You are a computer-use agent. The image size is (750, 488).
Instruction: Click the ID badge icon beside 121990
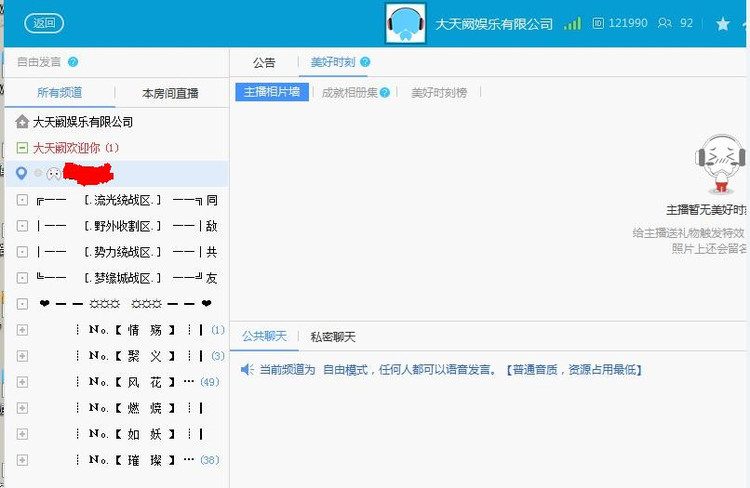pos(598,23)
